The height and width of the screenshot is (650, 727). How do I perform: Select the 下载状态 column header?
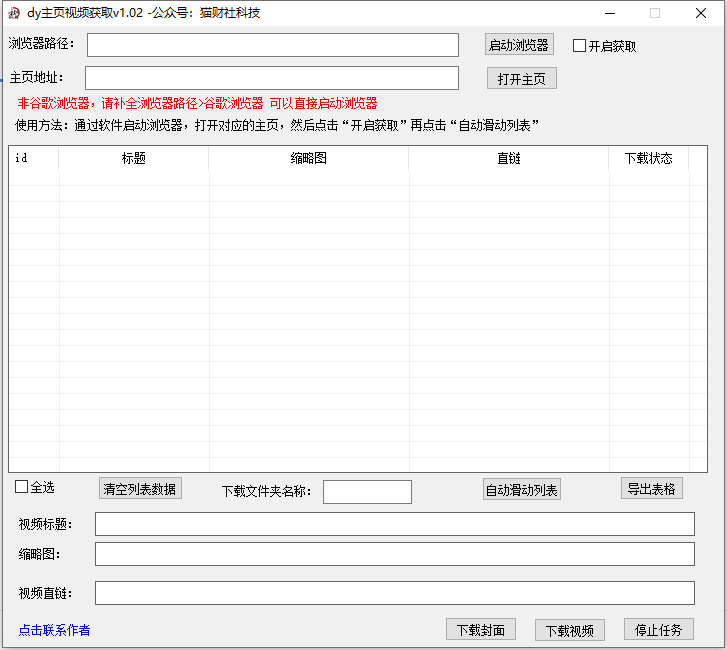[648, 158]
